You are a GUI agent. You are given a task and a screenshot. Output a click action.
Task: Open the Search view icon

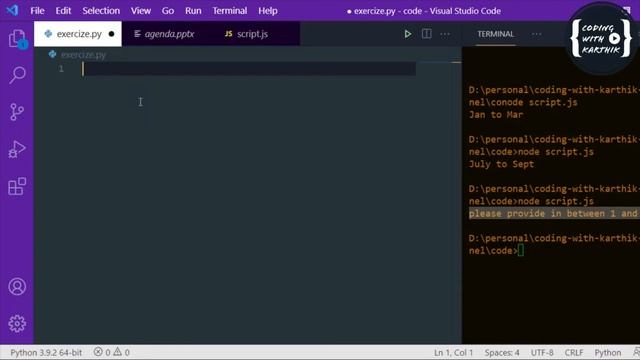(x=17, y=75)
